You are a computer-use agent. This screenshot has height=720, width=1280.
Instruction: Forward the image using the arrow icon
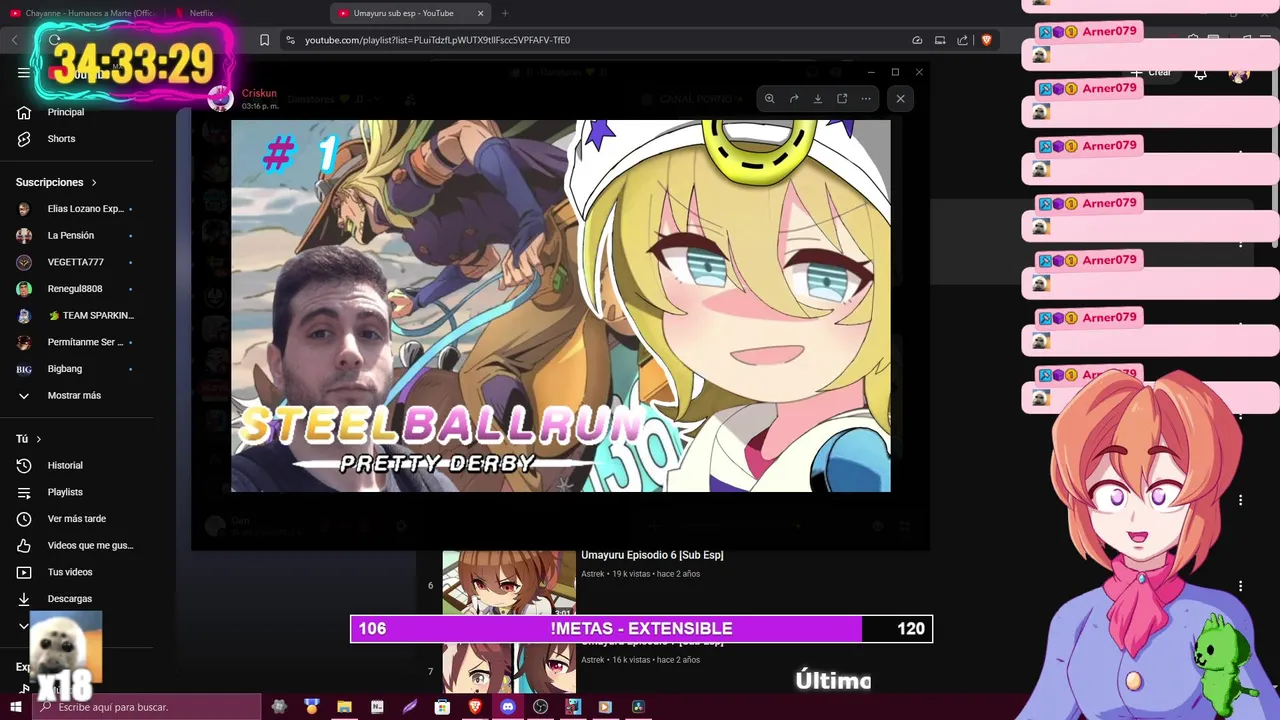[793, 98]
